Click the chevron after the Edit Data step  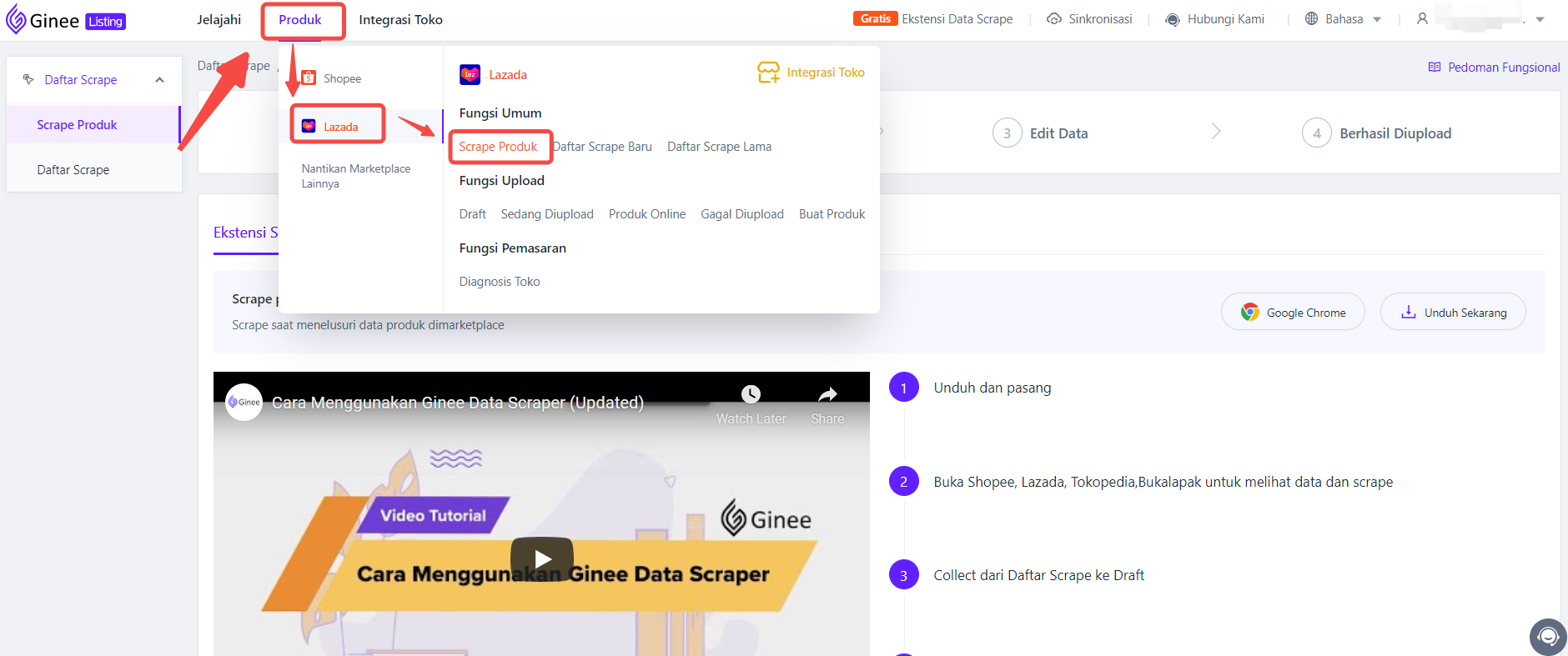pyautogui.click(x=1216, y=132)
